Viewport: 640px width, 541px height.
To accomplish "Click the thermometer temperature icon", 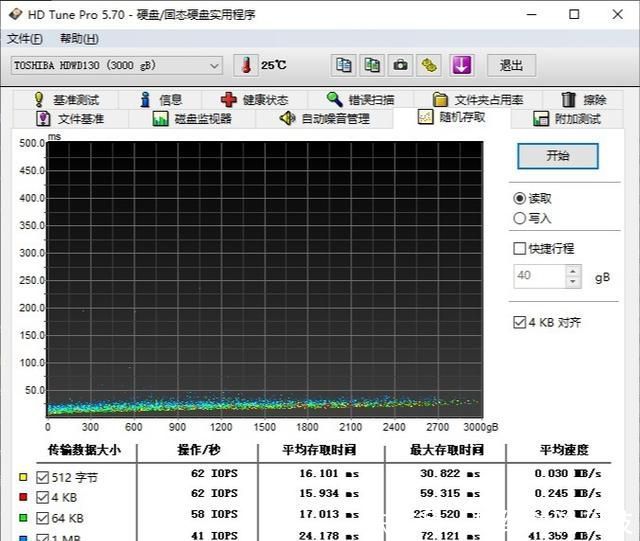I will [x=246, y=65].
